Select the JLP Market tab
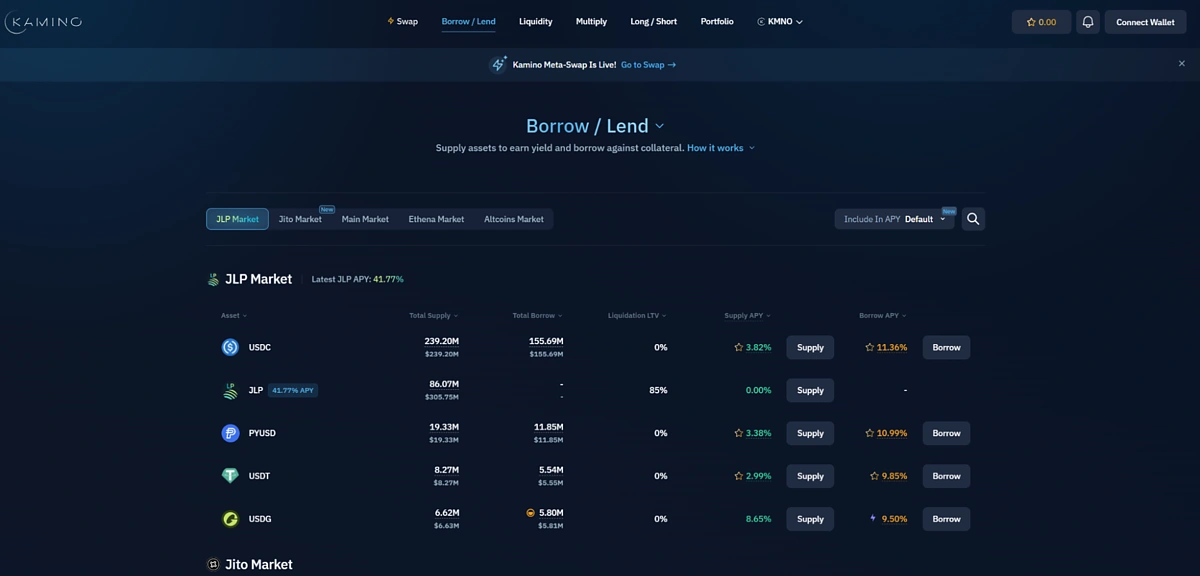 click(x=237, y=219)
